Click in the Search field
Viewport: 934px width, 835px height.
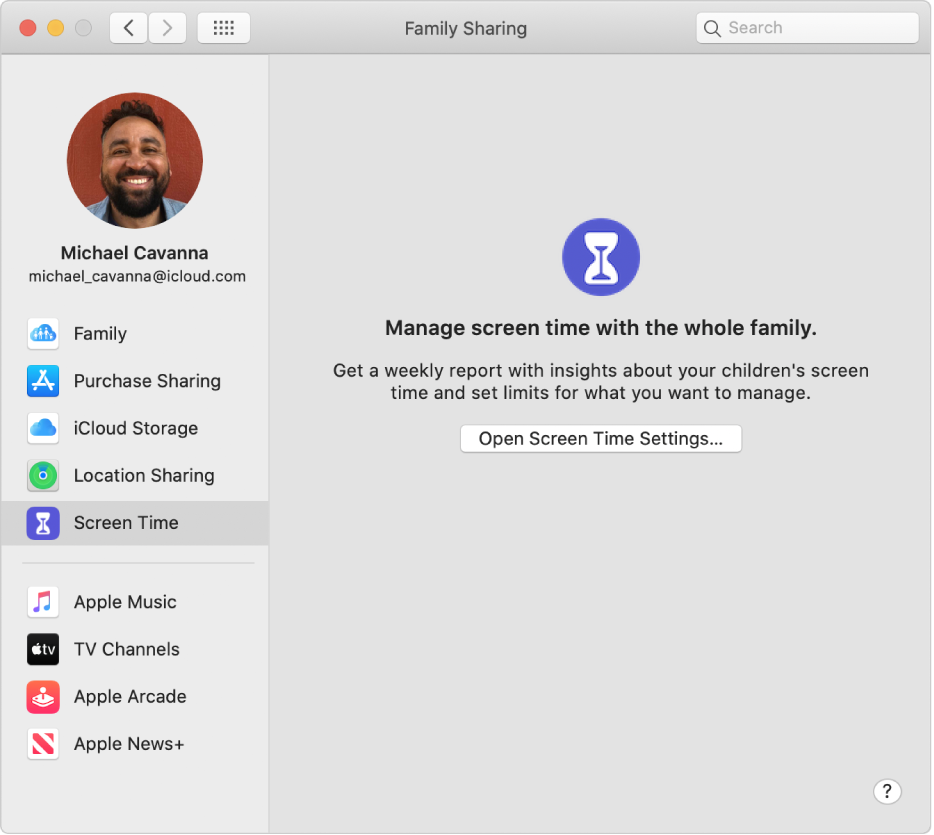[x=807, y=28]
